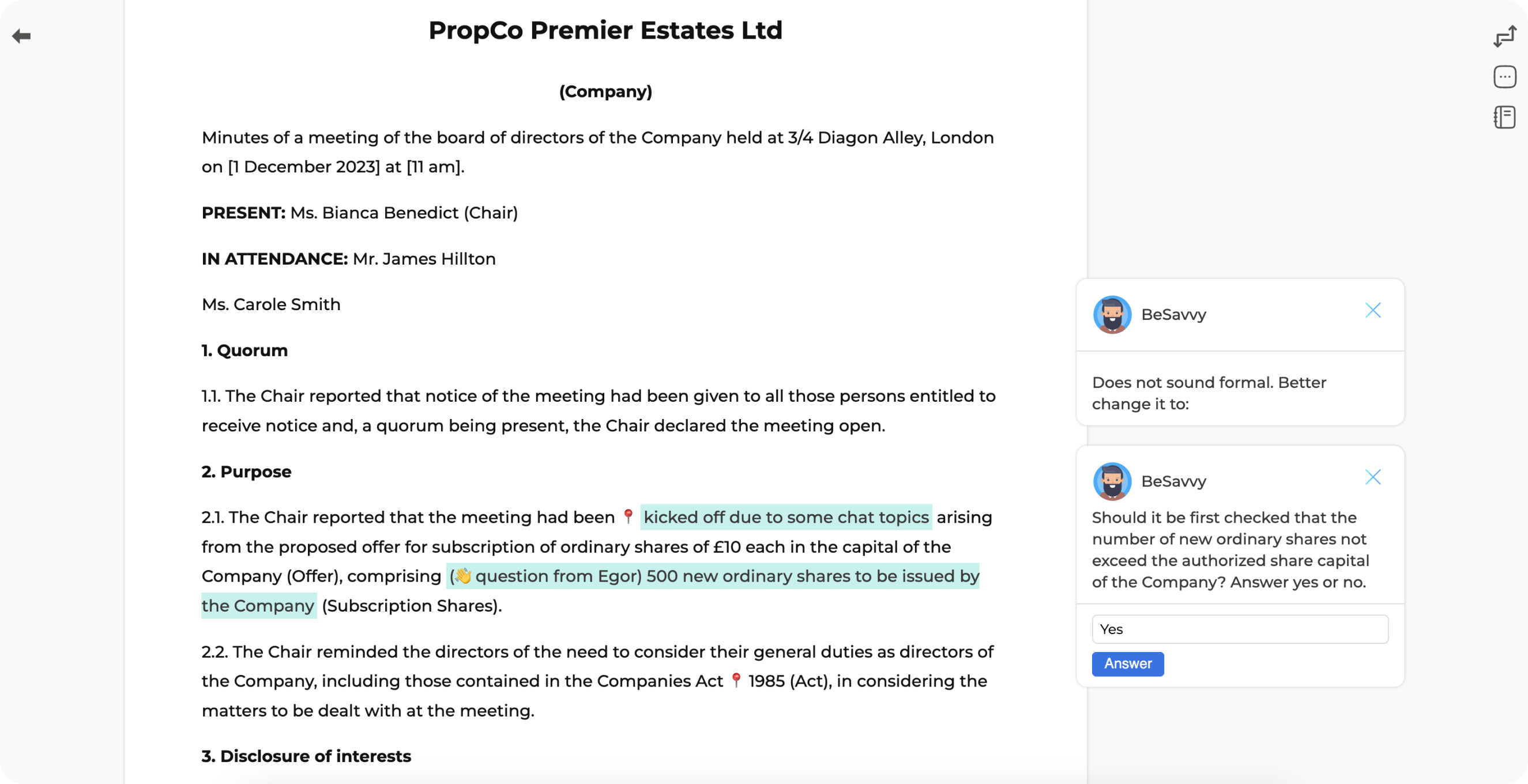
Task: Close the 'Does not sound formal' comment
Action: click(1372, 310)
